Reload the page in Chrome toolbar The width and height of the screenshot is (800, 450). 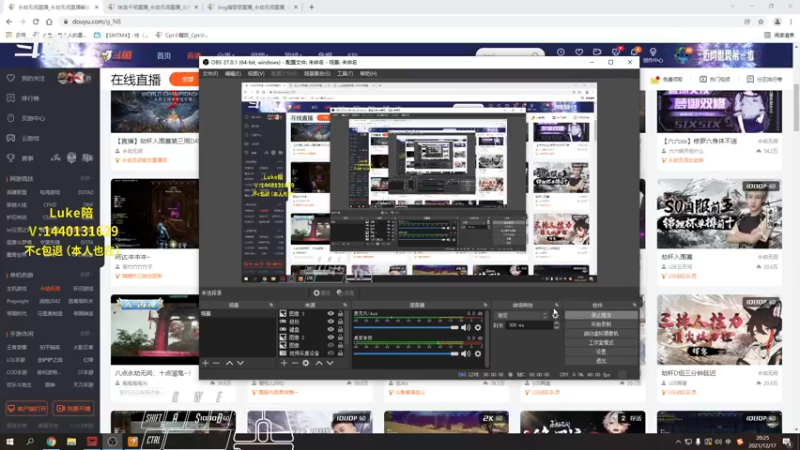coord(36,21)
